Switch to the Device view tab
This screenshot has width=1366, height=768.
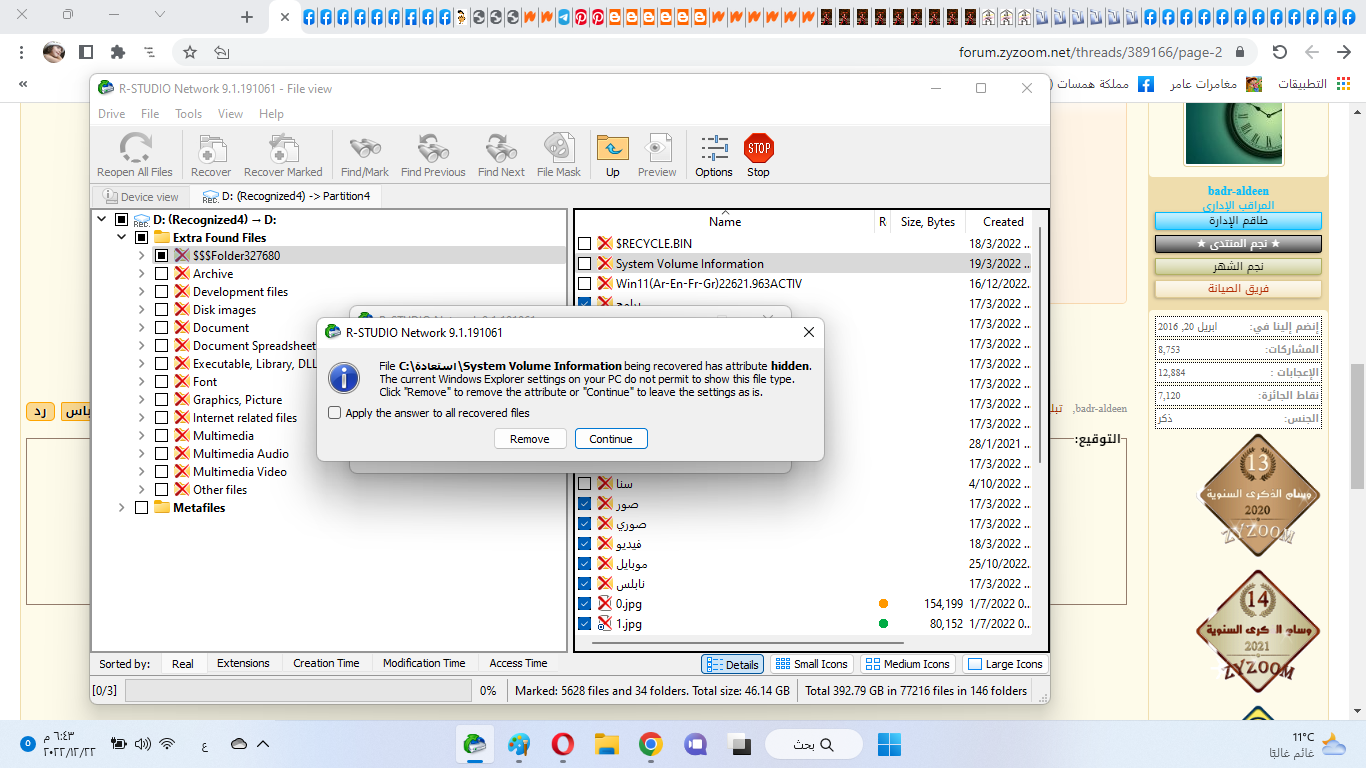pos(140,196)
